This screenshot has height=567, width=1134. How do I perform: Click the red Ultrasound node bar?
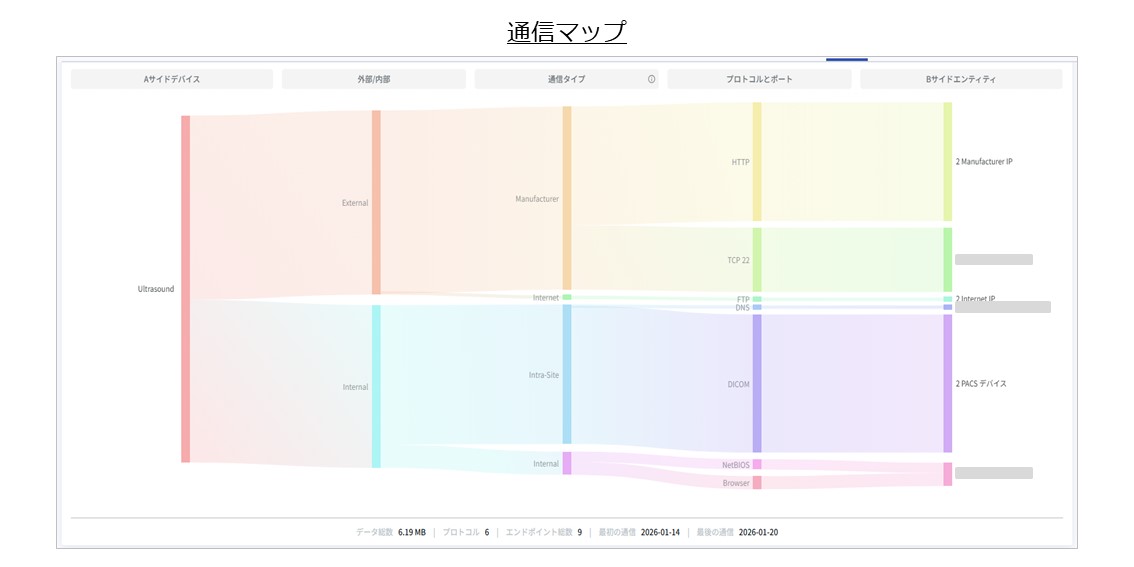(x=185, y=289)
